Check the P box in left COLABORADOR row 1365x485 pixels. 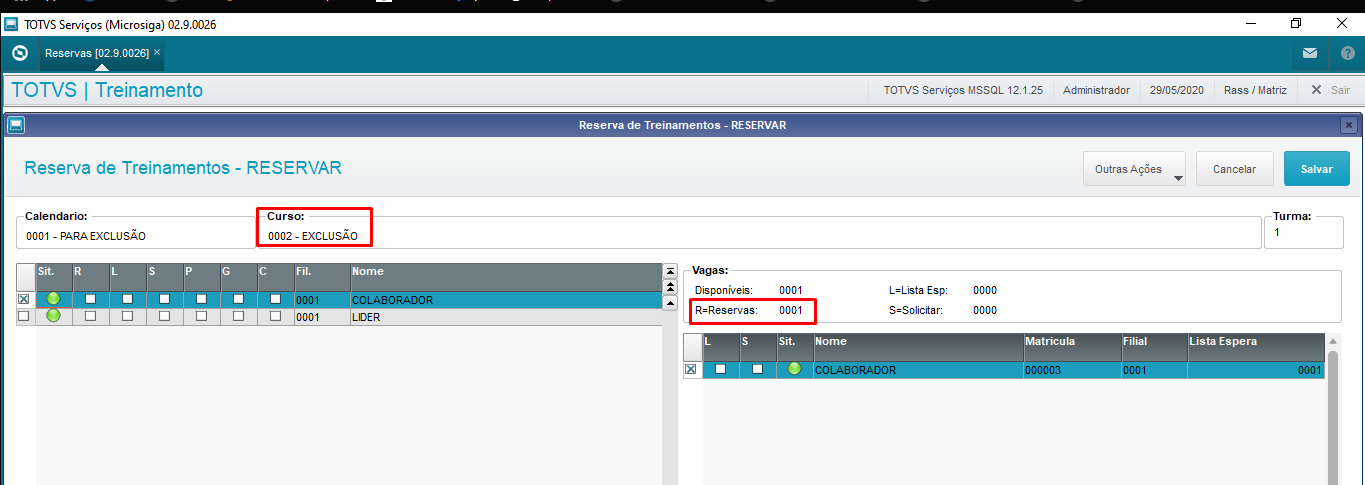pyautogui.click(x=201, y=299)
